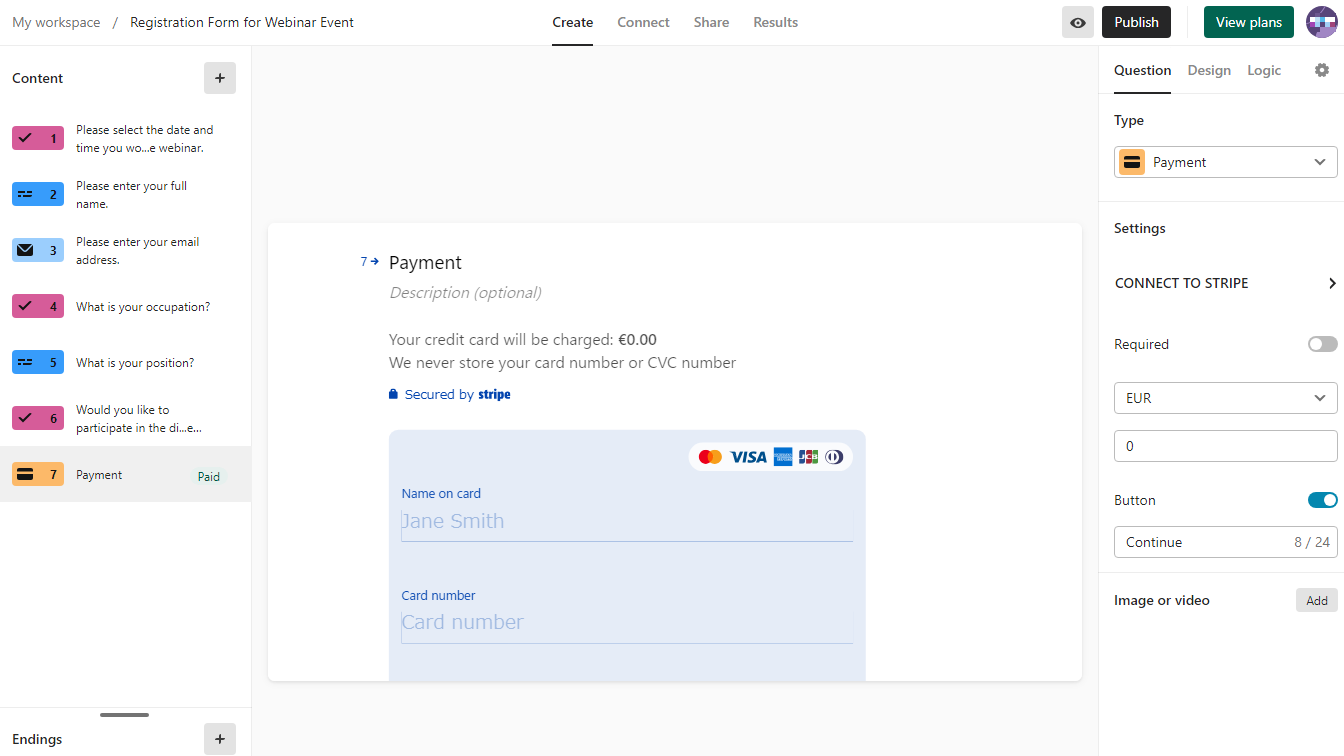The image size is (1344, 756).
Task: Click the add content plus button
Action: click(x=220, y=78)
